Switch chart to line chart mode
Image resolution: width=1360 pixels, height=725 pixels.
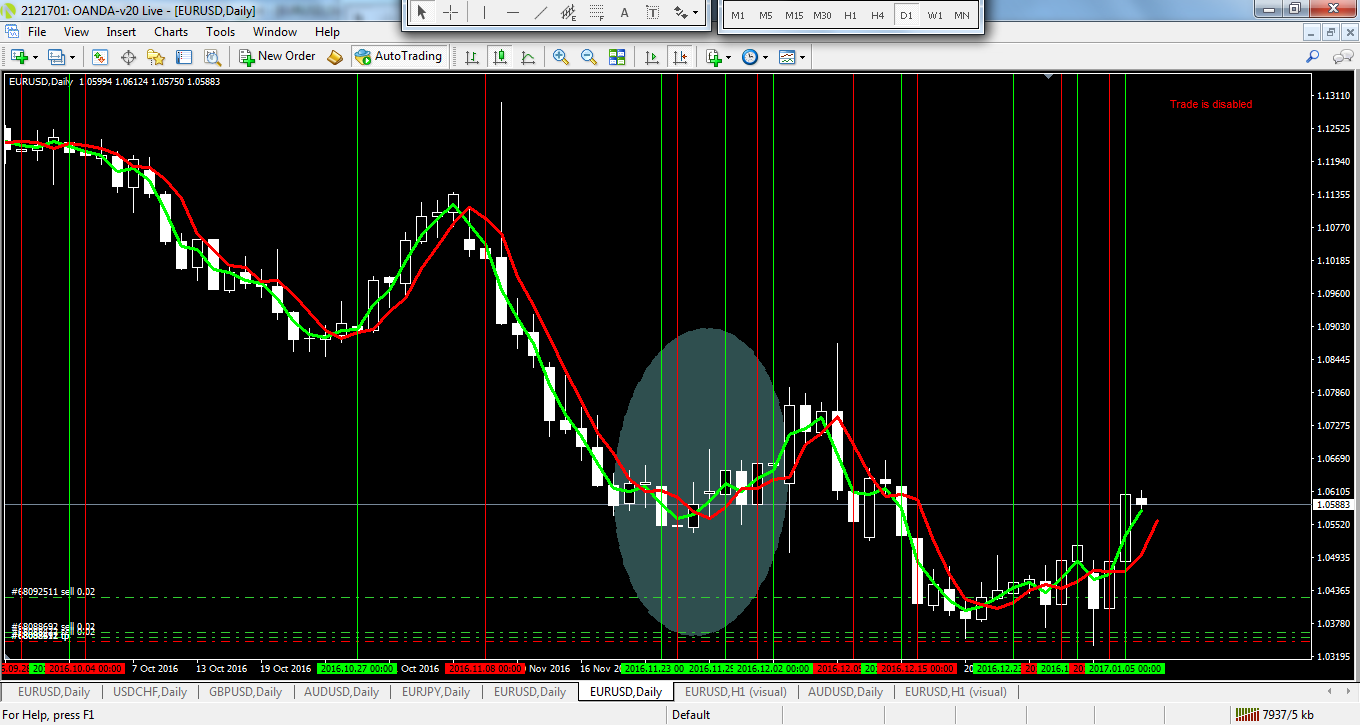(x=528, y=57)
